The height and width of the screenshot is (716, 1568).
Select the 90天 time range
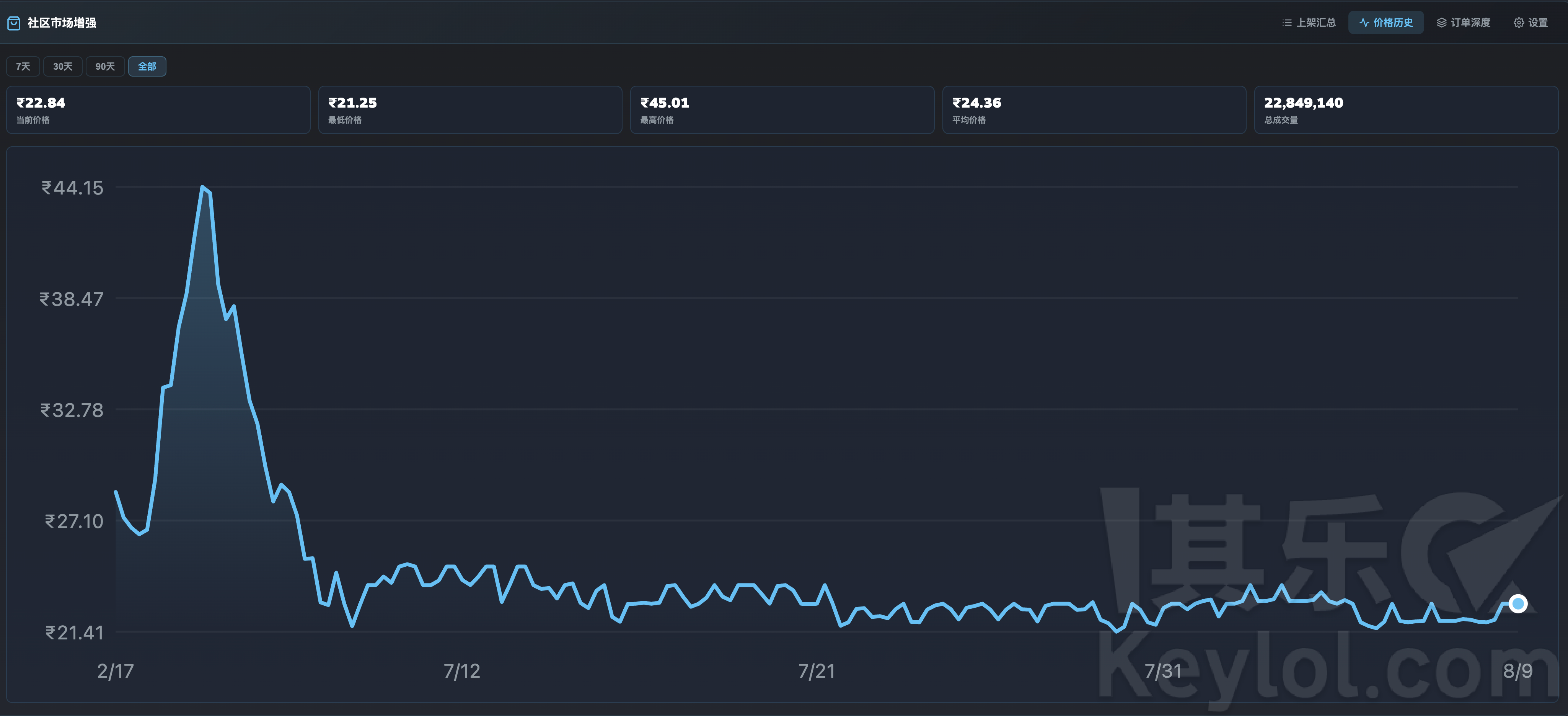(x=105, y=66)
